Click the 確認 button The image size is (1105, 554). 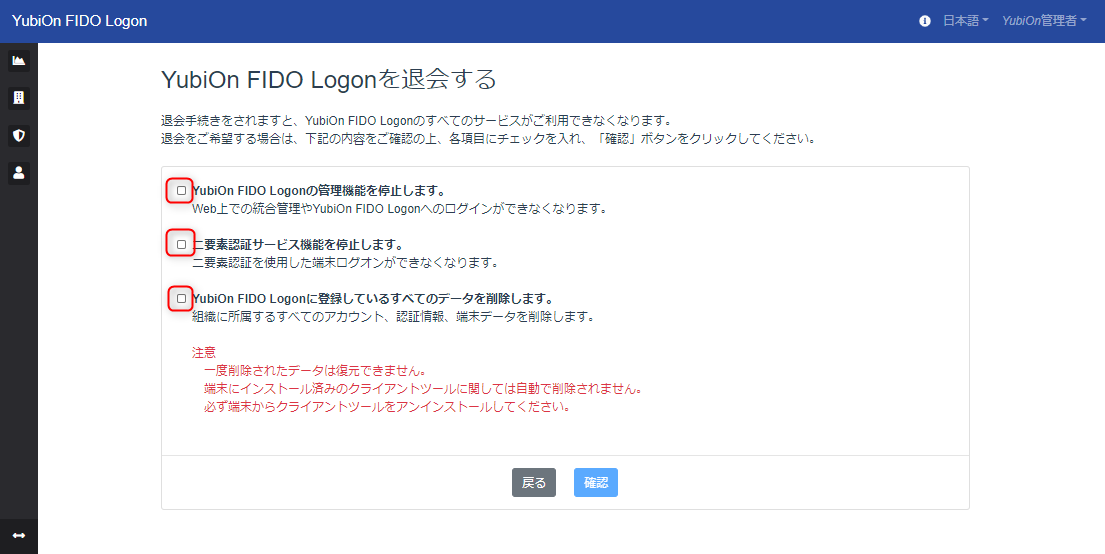tap(595, 483)
